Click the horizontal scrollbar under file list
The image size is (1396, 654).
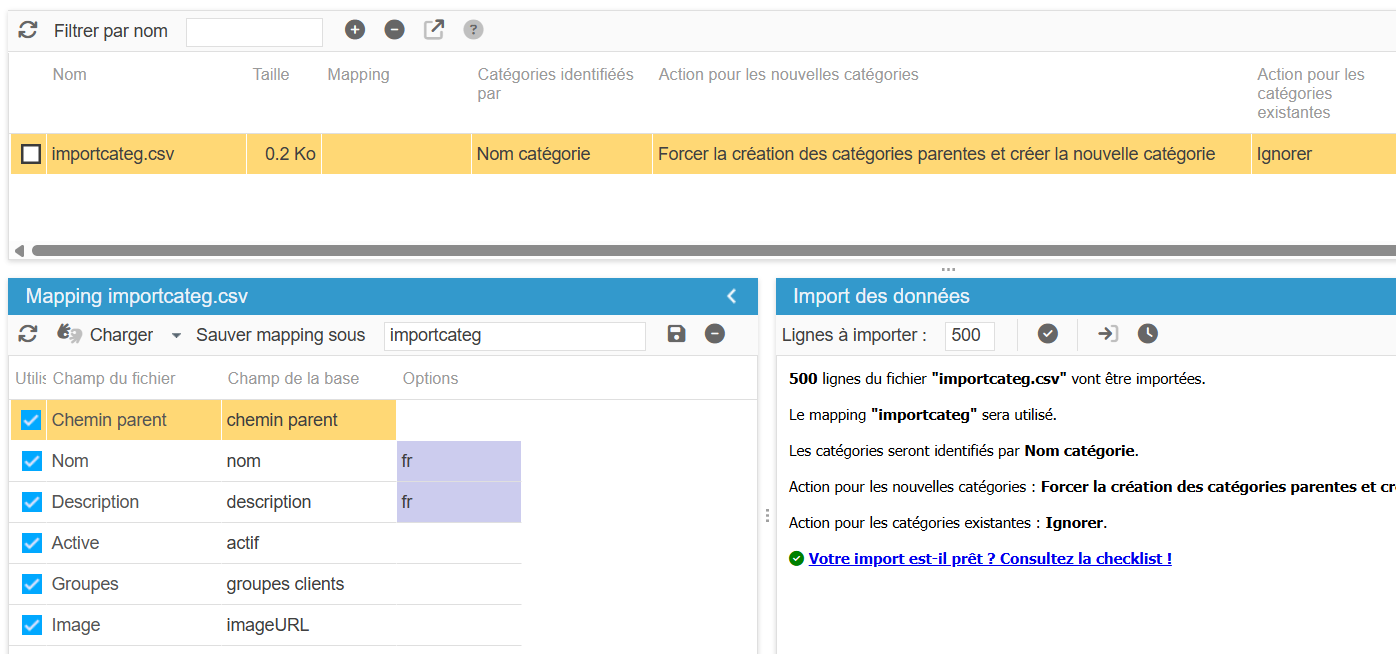700,250
